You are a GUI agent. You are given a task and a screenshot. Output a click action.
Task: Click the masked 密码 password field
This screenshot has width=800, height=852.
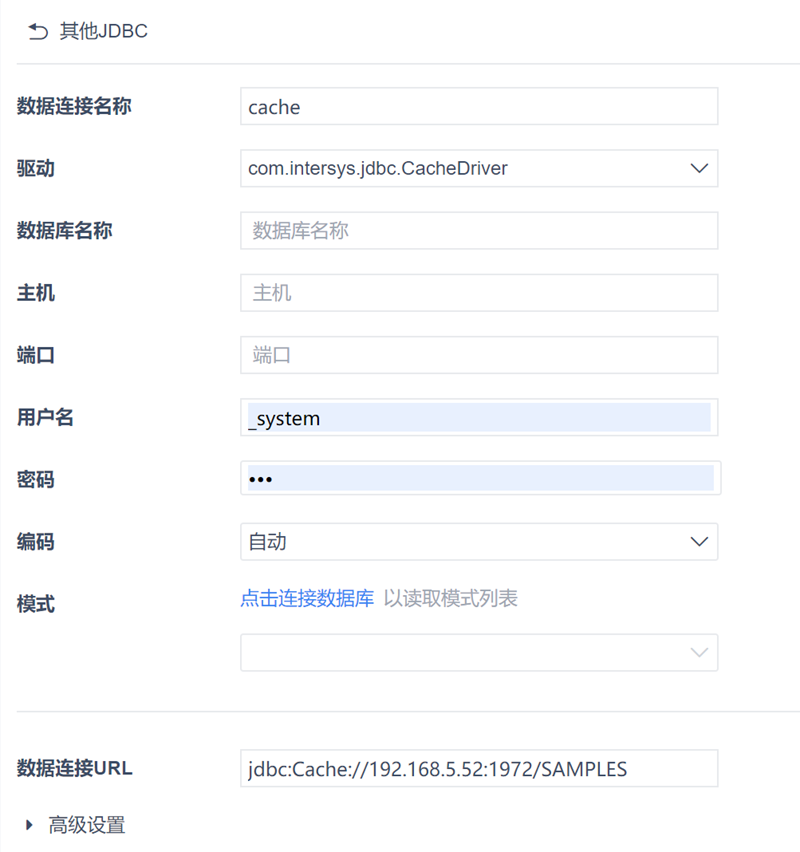coord(479,479)
